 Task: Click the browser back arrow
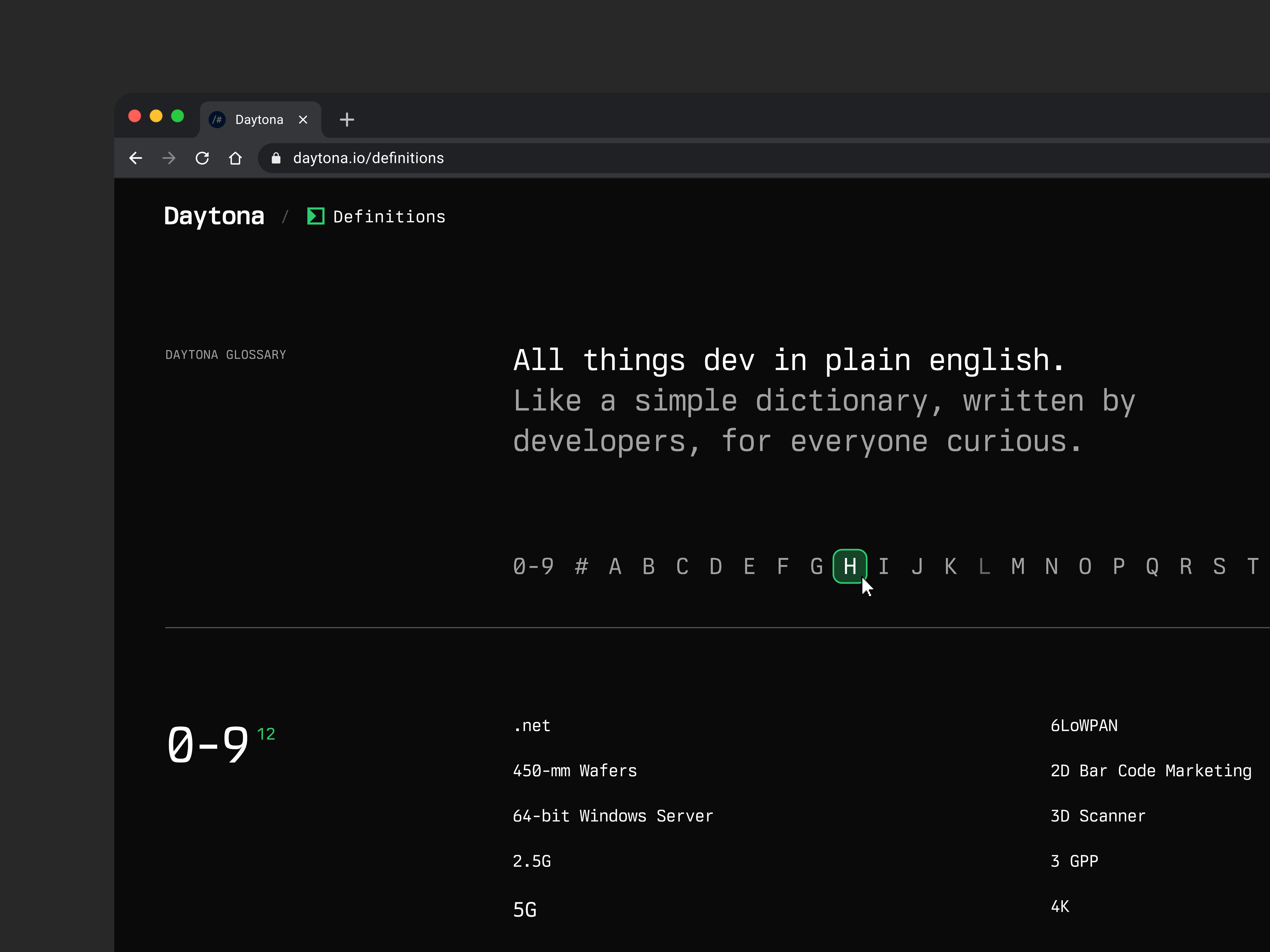[135, 158]
